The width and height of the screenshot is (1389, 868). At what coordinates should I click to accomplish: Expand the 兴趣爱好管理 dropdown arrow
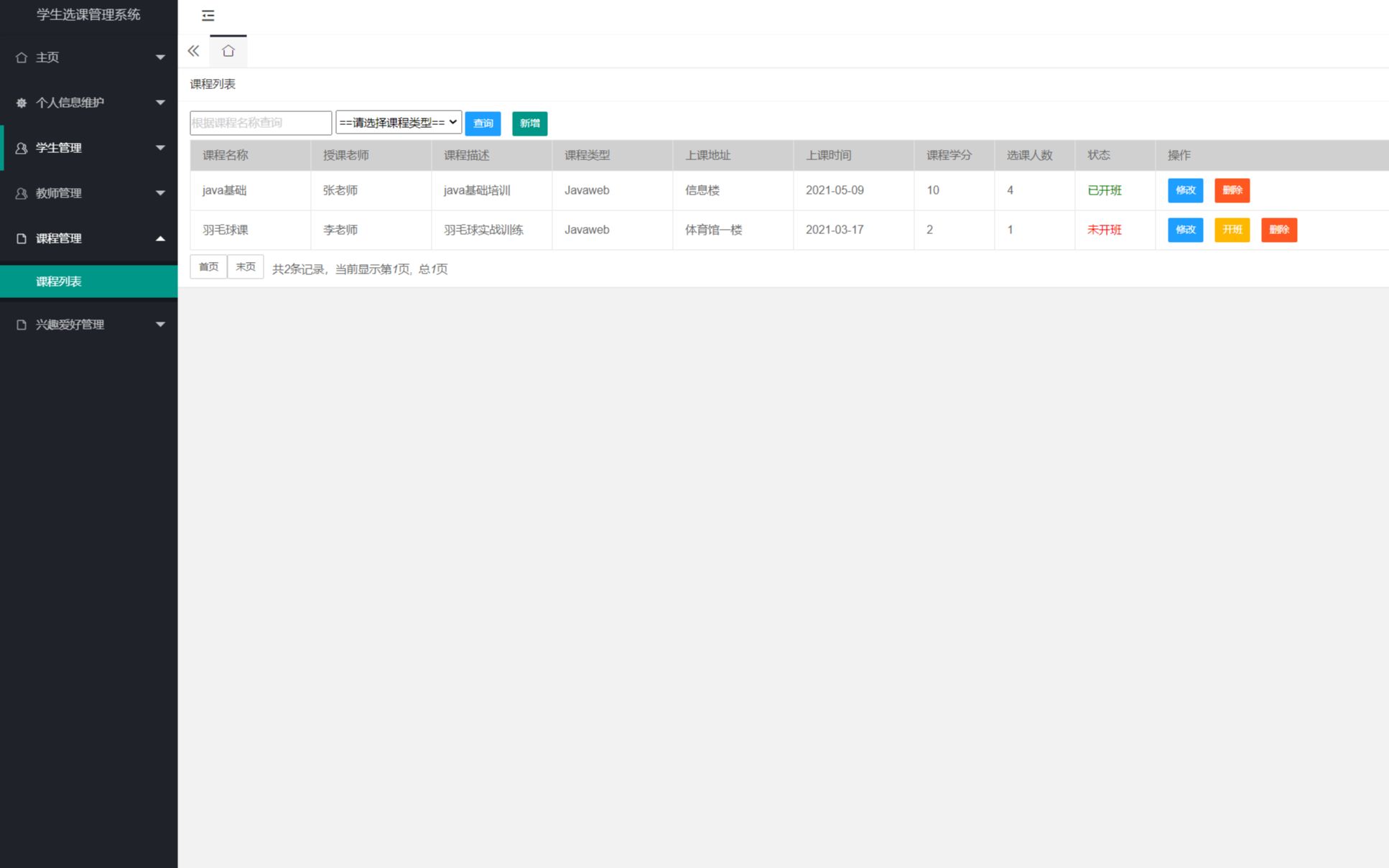tap(160, 325)
